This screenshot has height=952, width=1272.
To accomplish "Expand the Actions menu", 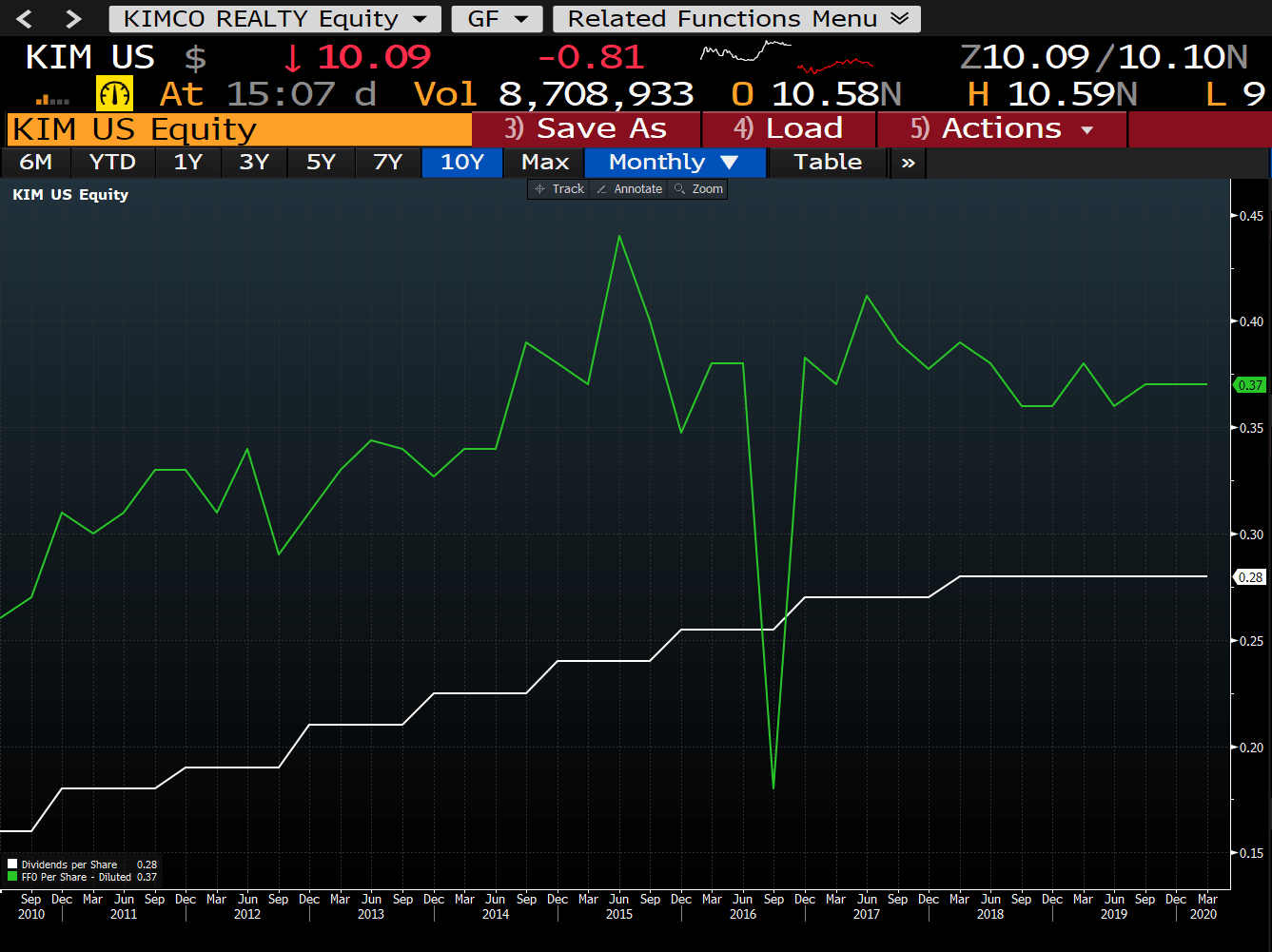I will click(x=1002, y=129).
